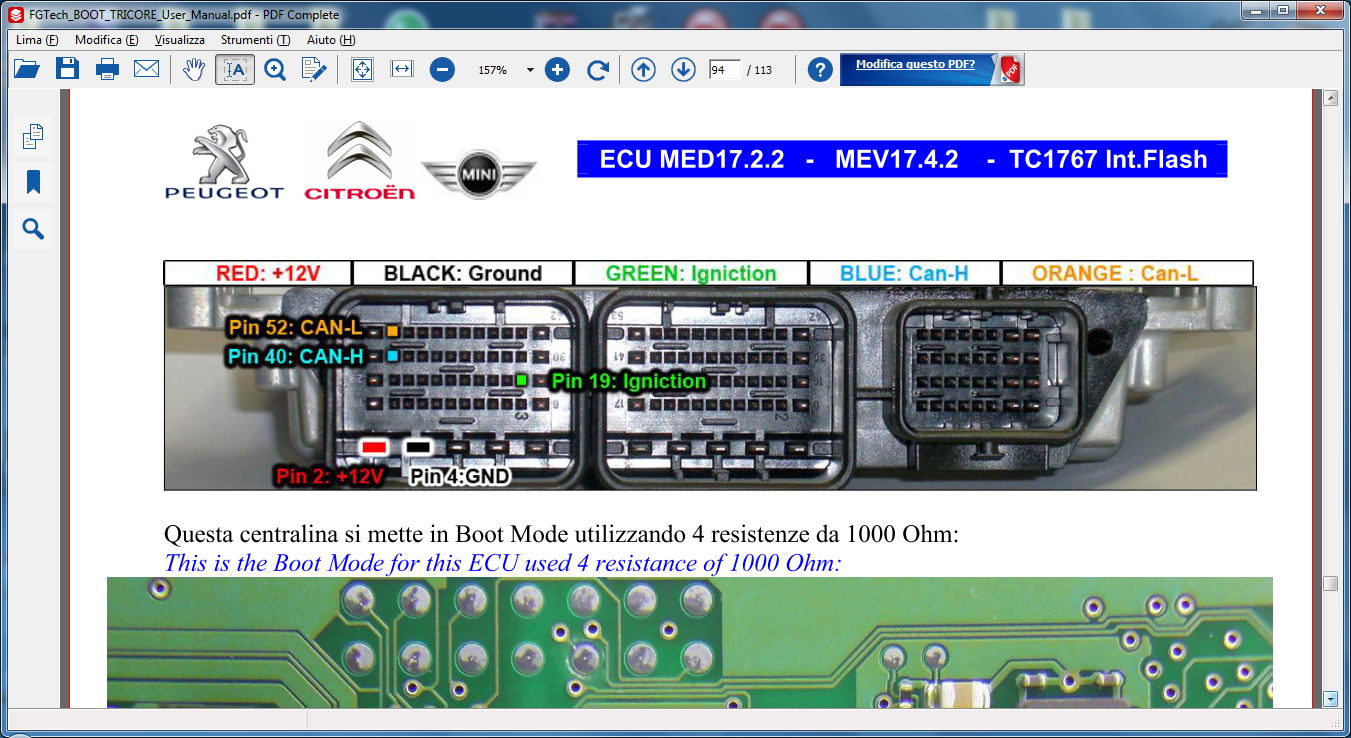This screenshot has height=738, width=1351.
Task: Open zoom percentage dropdown arrow
Action: coord(530,71)
